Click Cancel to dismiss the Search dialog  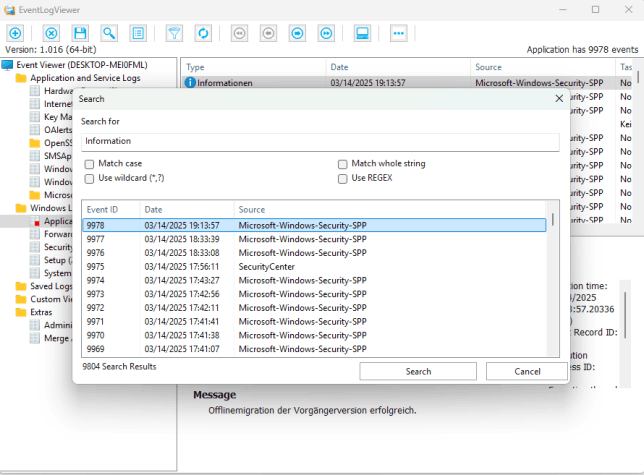(x=526, y=371)
